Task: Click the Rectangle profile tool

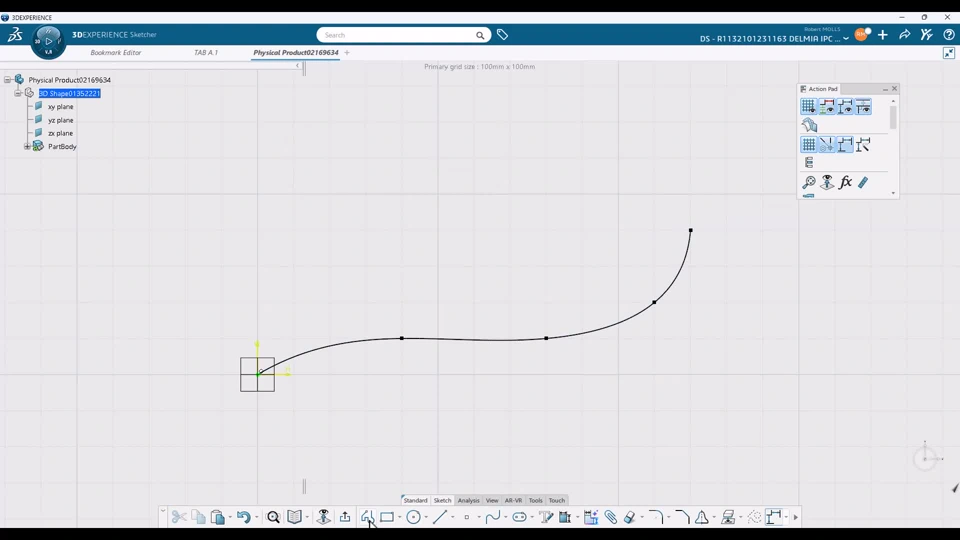Action: coord(386,517)
